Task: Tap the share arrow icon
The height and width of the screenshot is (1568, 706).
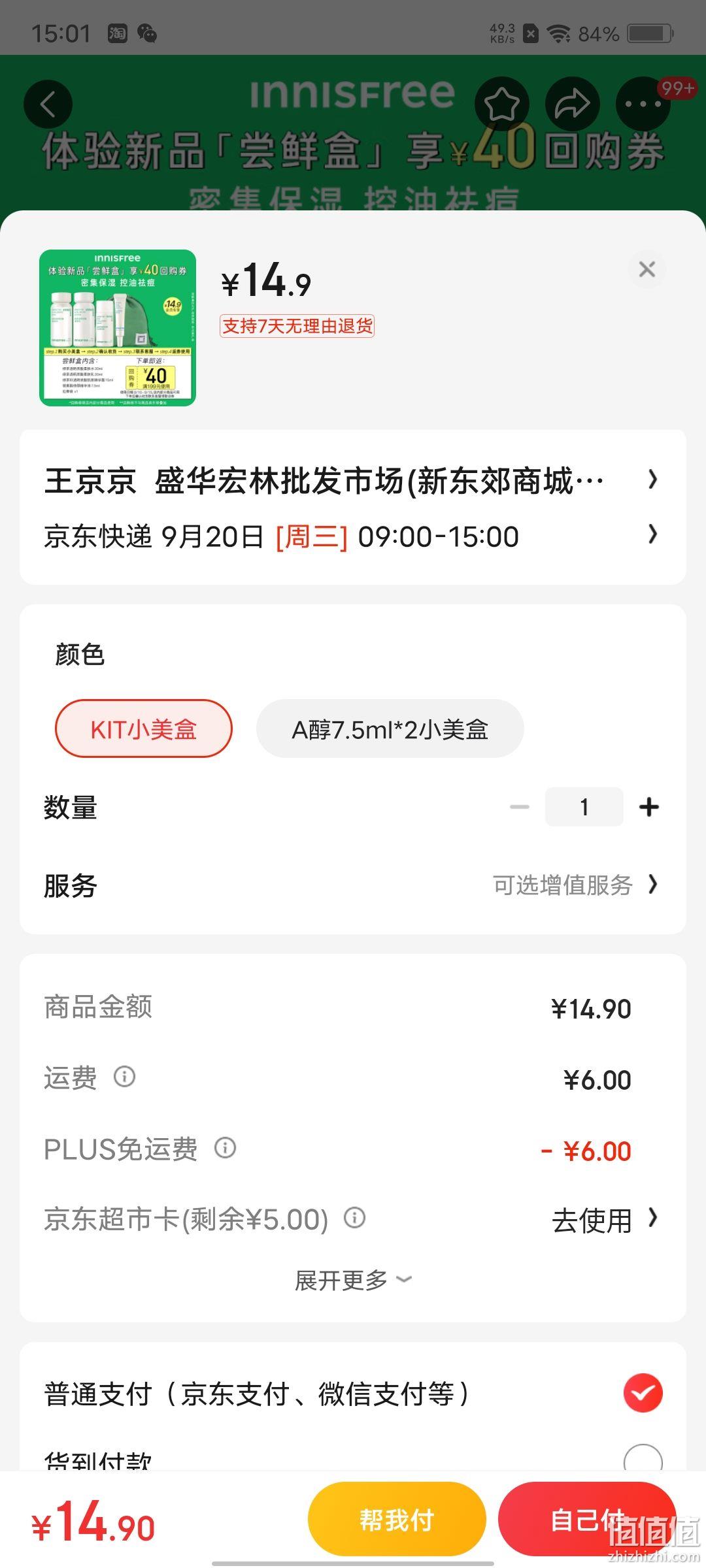Action: (573, 105)
